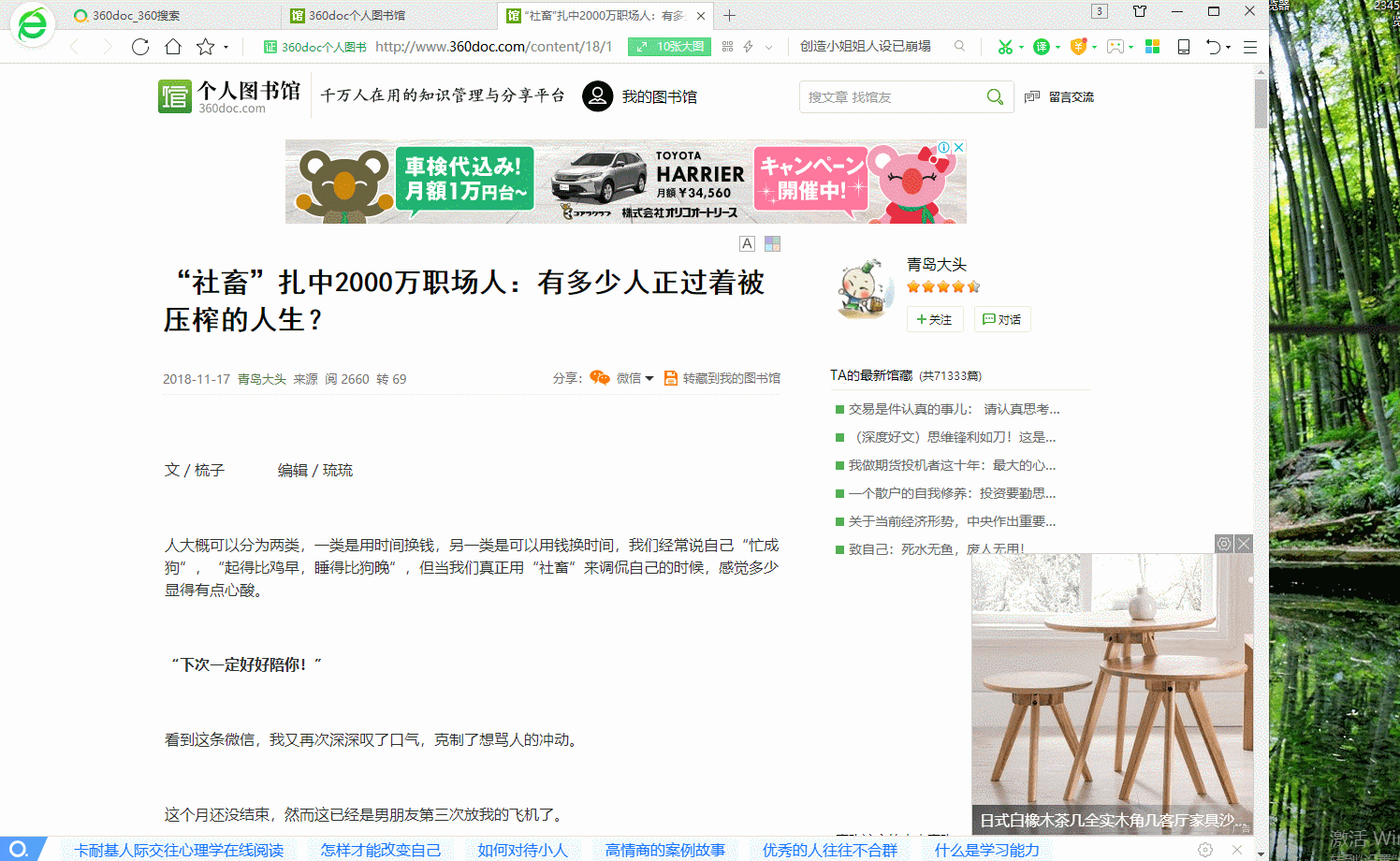This screenshot has height=861, width=1400.
Task: Click the font size 'A' icon
Action: [x=747, y=243]
